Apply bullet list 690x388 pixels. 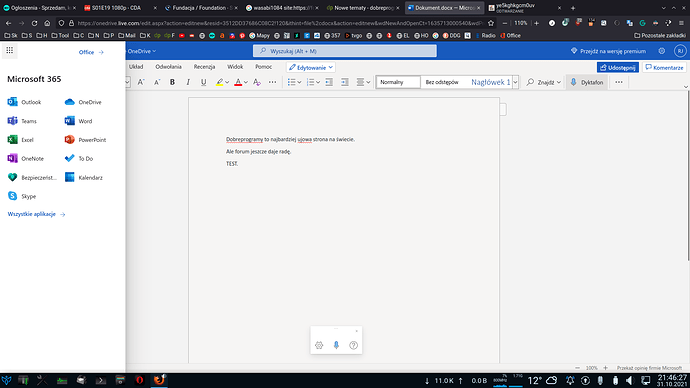click(x=291, y=82)
